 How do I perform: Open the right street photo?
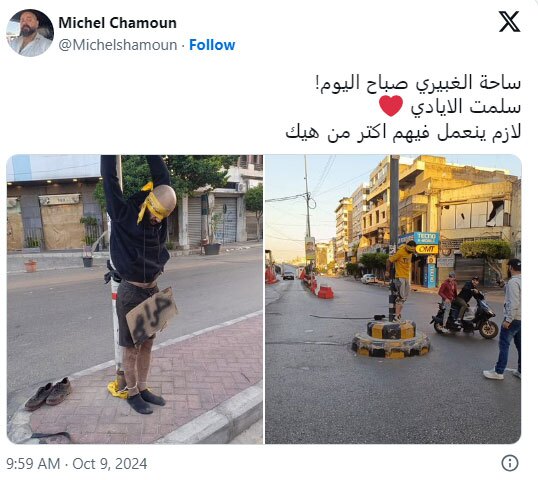pos(393,299)
